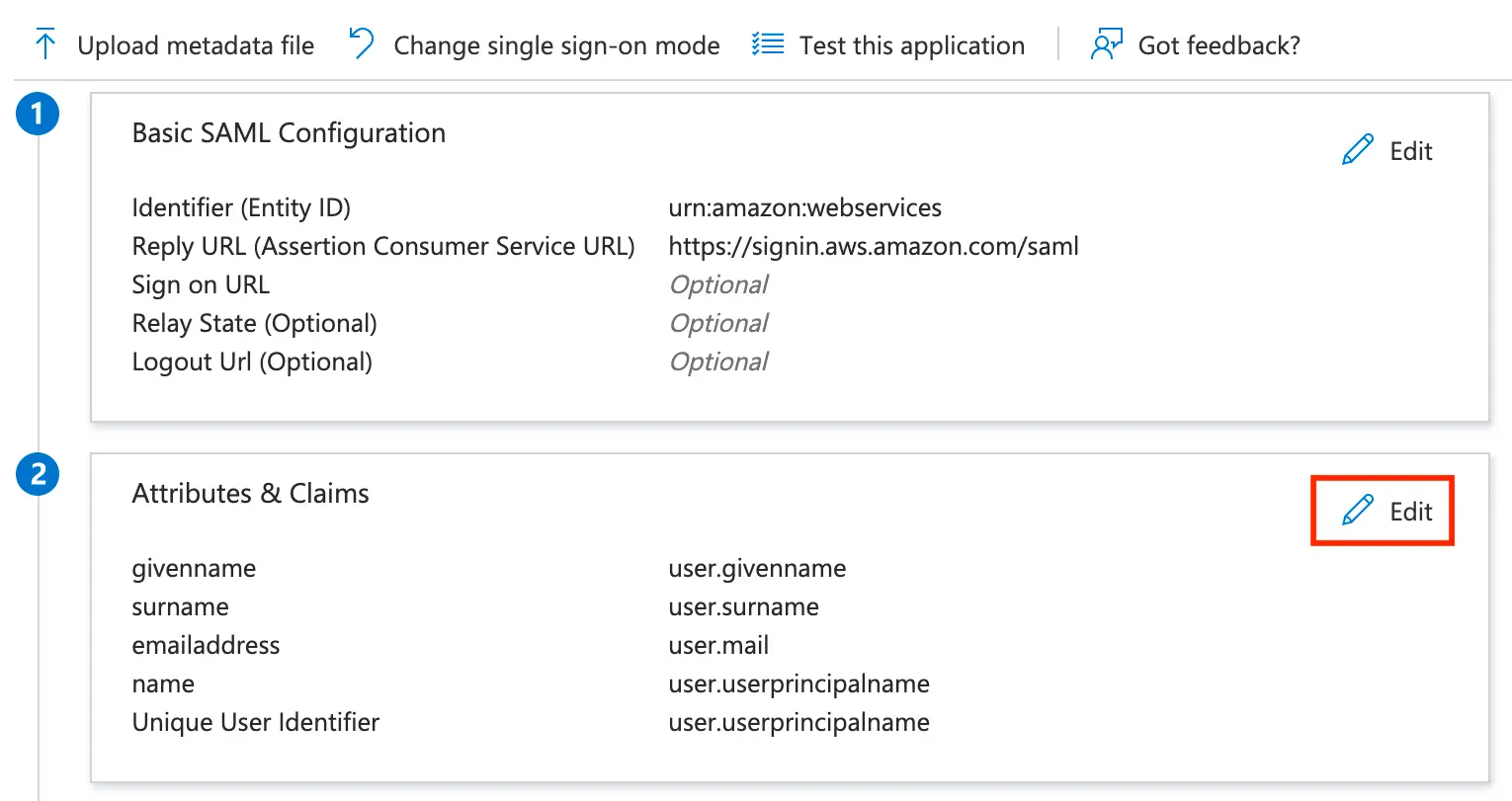
Task: Click the Test this application checklist icon
Action: click(x=768, y=44)
